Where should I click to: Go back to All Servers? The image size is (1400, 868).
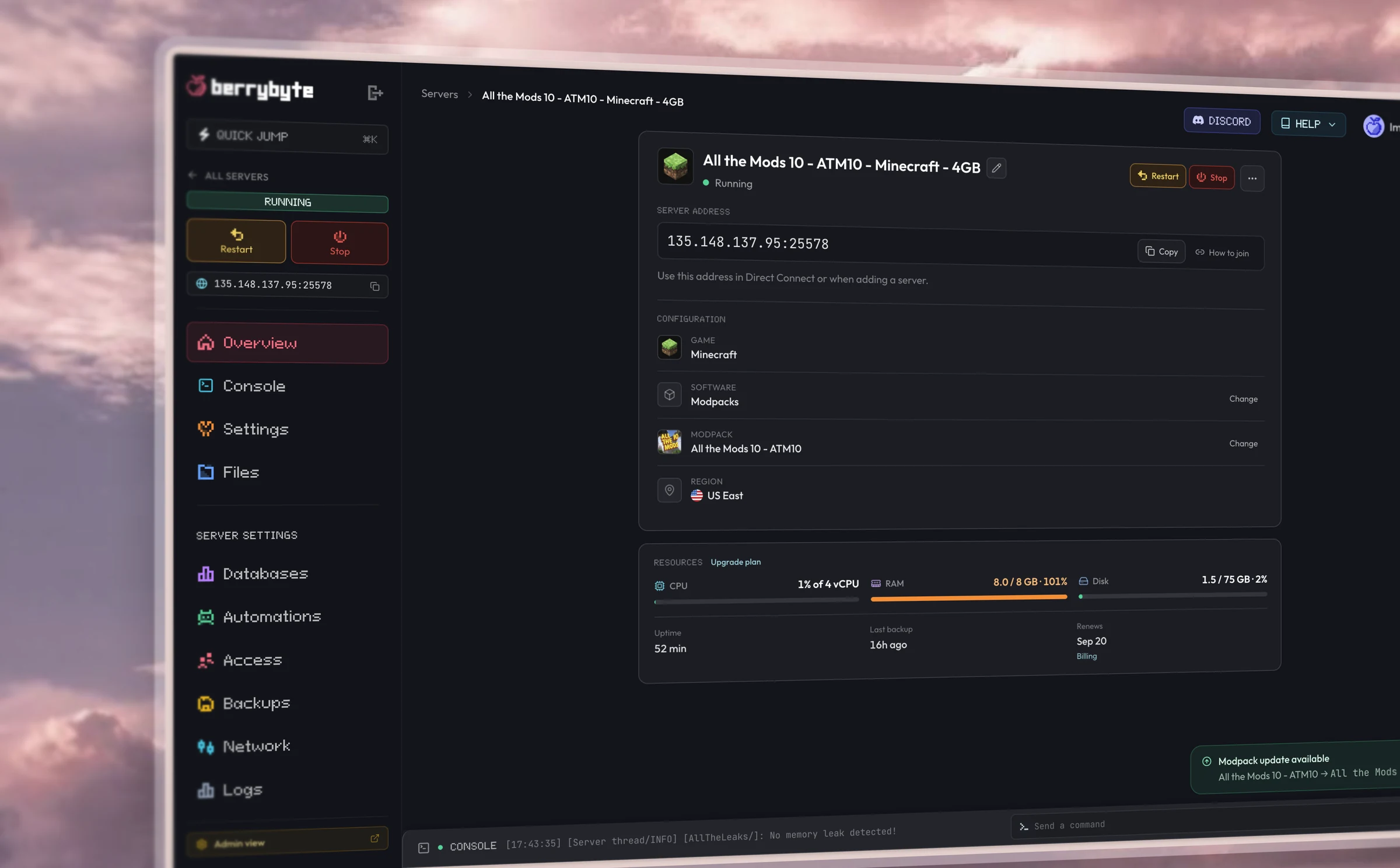pos(229,176)
